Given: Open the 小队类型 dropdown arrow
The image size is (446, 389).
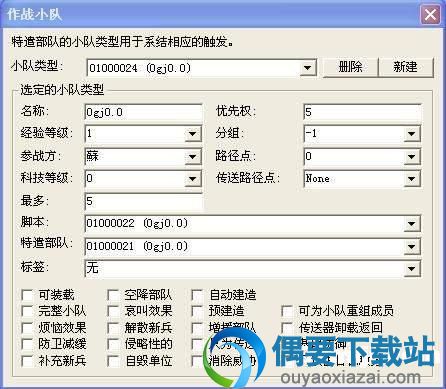Looking at the screenshot, I should tap(307, 68).
